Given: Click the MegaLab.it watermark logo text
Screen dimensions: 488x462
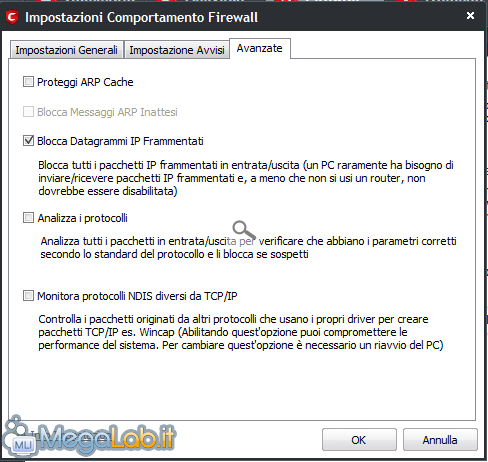Looking at the screenshot, I should coord(107,437).
